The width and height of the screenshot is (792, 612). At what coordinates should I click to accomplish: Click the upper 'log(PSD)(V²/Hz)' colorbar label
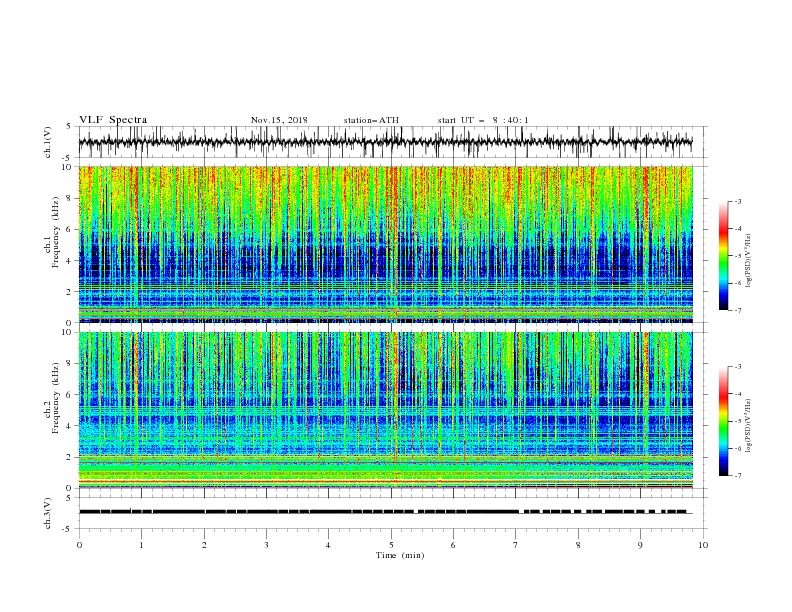click(748, 261)
